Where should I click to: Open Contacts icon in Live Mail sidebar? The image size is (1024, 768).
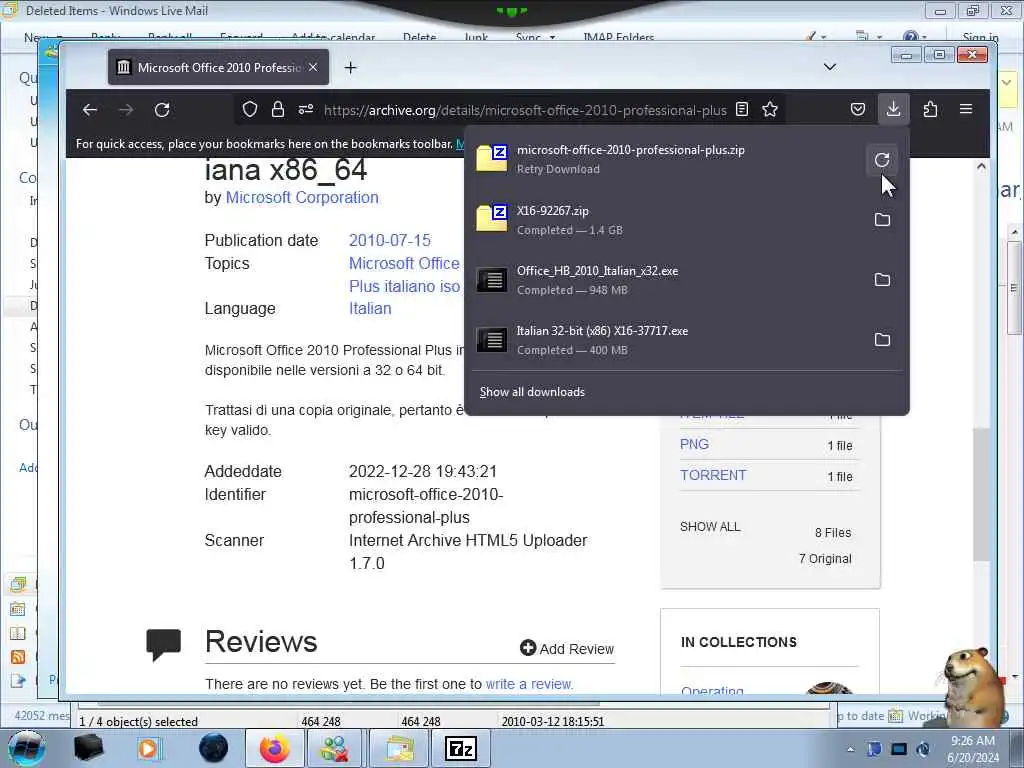[18, 633]
